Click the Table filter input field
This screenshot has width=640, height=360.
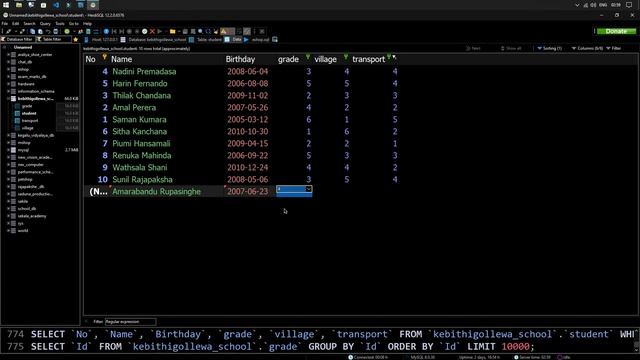pos(53,40)
